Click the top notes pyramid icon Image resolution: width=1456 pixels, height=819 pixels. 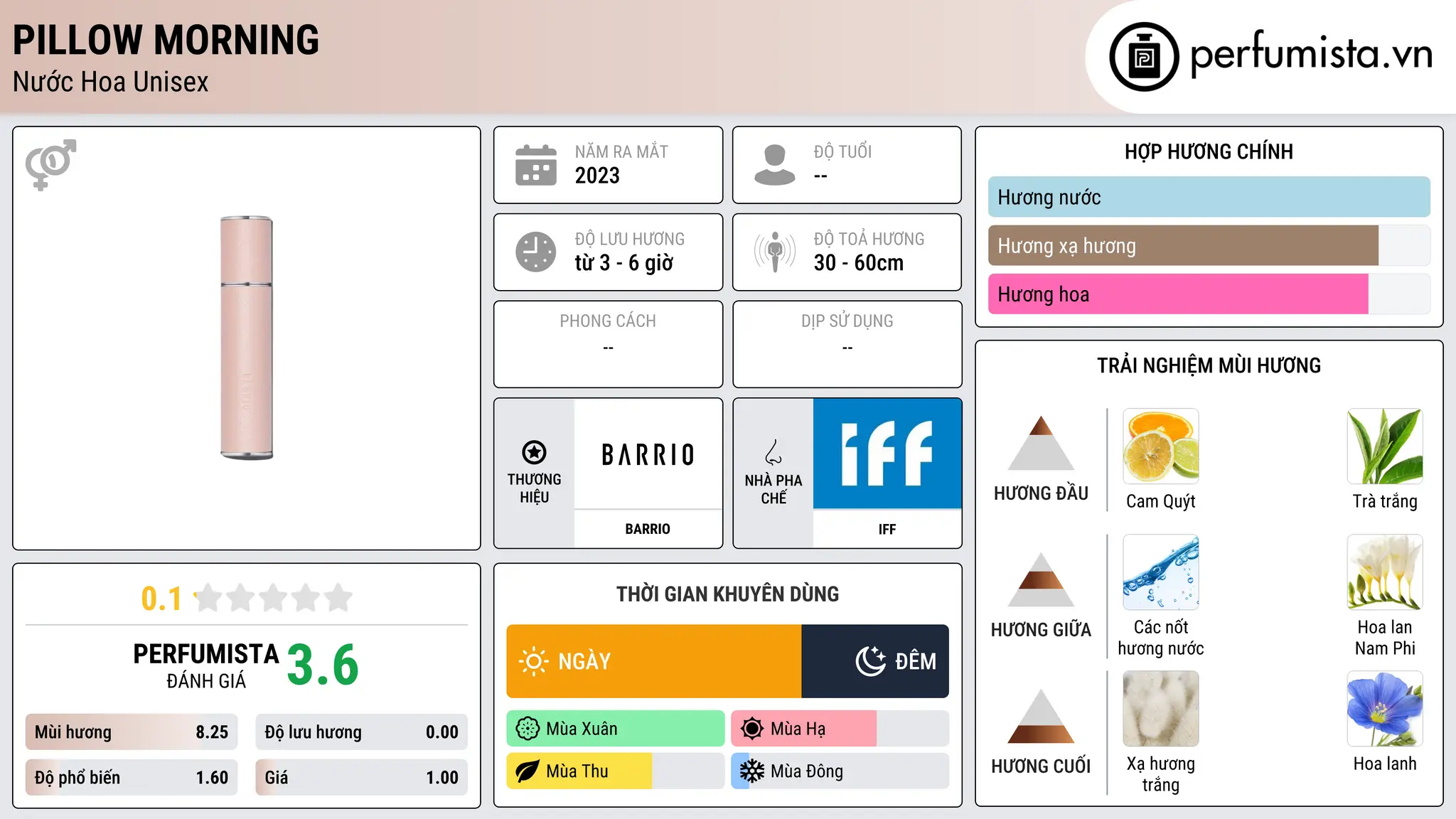1041,443
